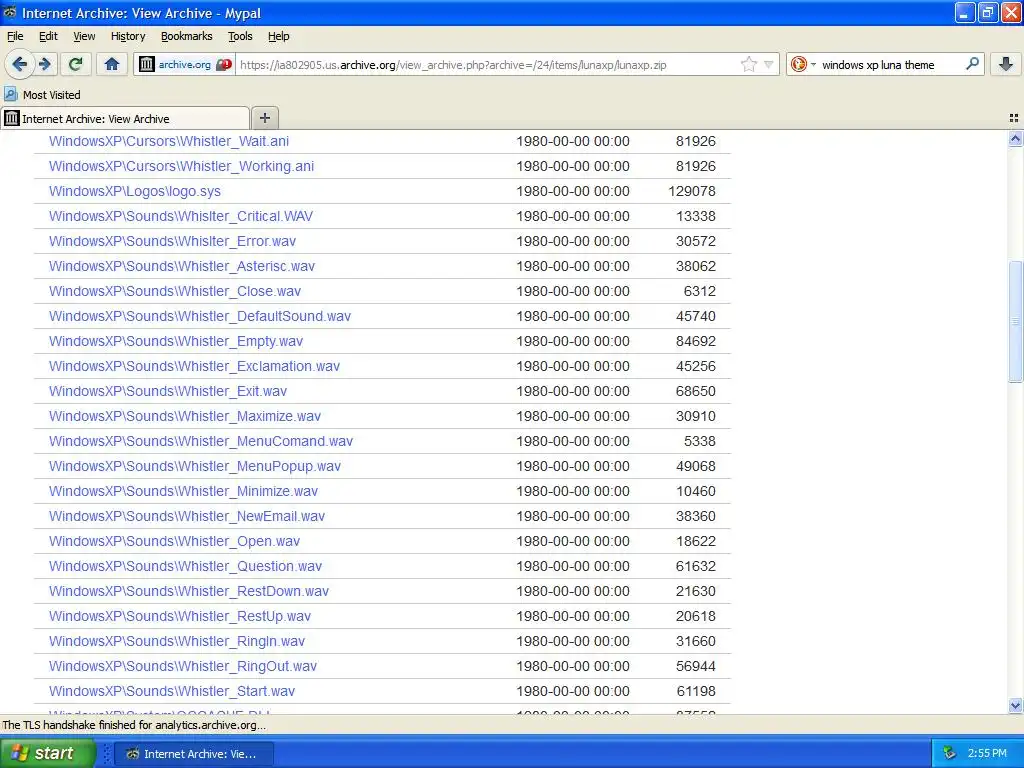Image resolution: width=1024 pixels, height=768 pixels.
Task: Click the file size value 5338
Action: click(699, 441)
